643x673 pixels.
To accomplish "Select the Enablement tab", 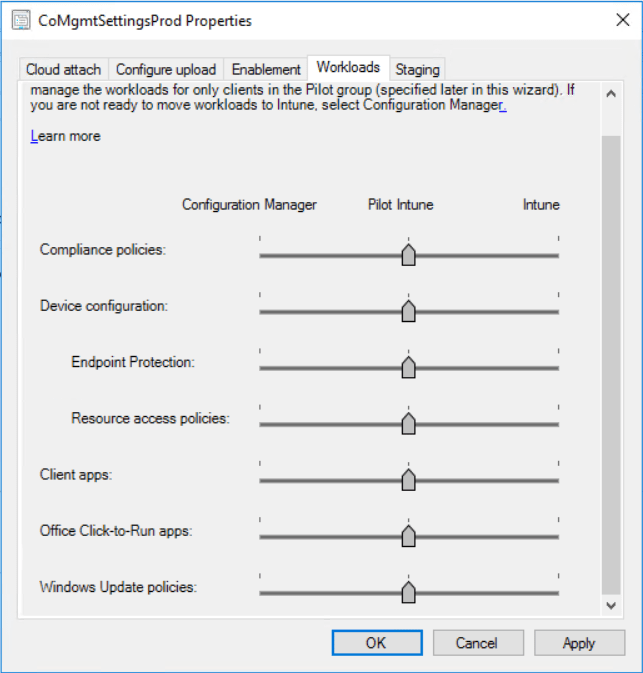I will click(x=266, y=69).
